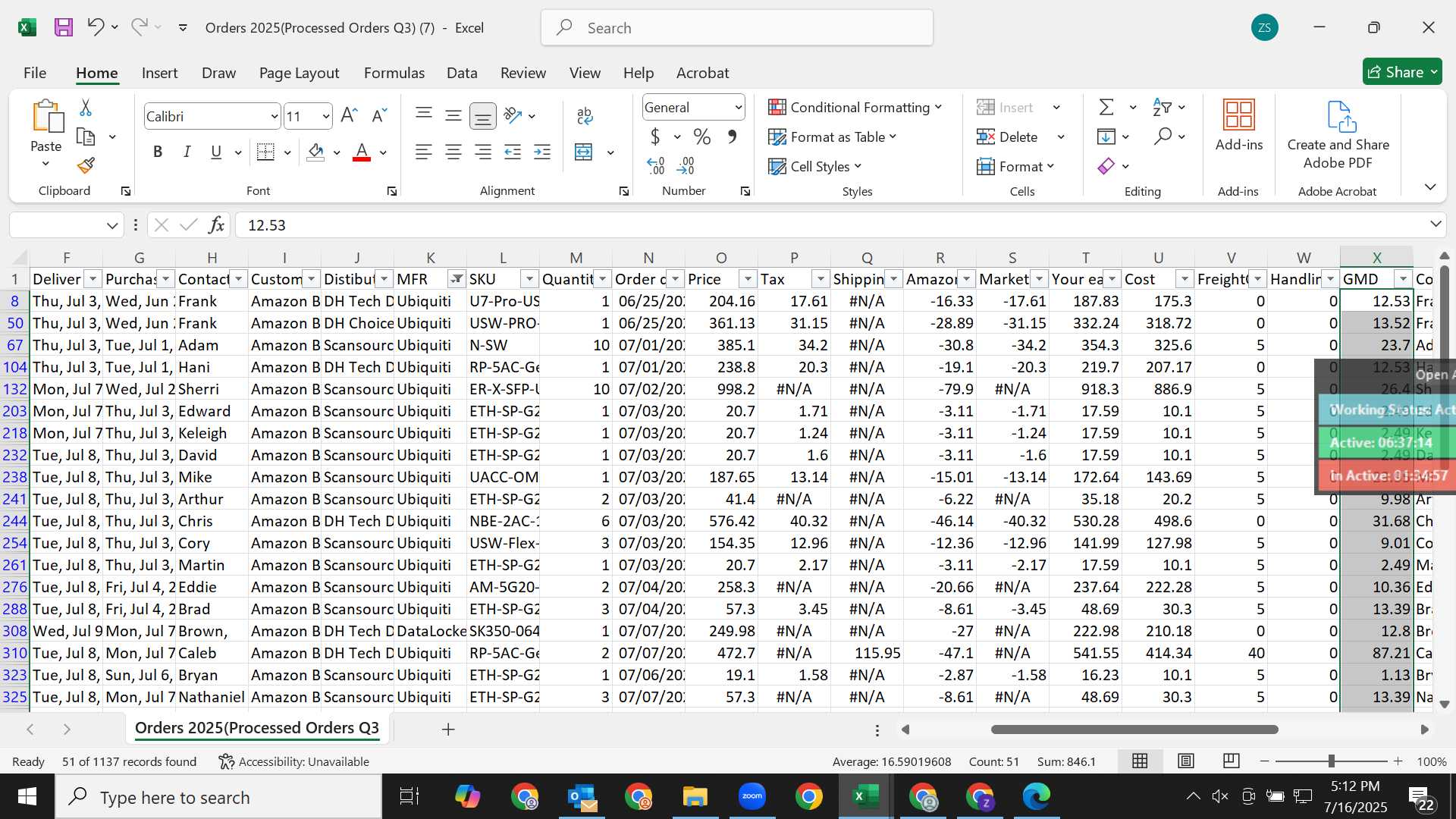Screen dimensions: 1456x819
Task: Click the Merge and Center icon
Action: click(583, 152)
